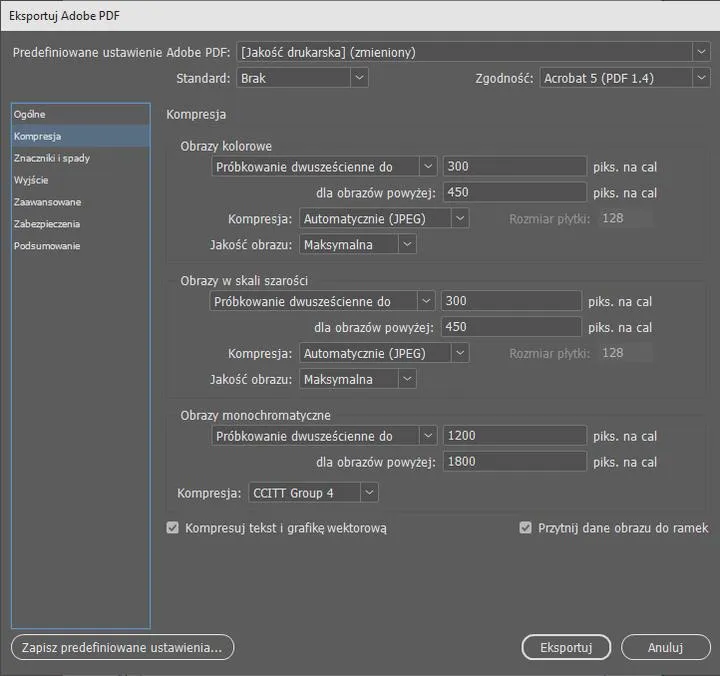Show the Podsumowanie section
Image resolution: width=720 pixels, height=676 pixels.
pos(47,246)
